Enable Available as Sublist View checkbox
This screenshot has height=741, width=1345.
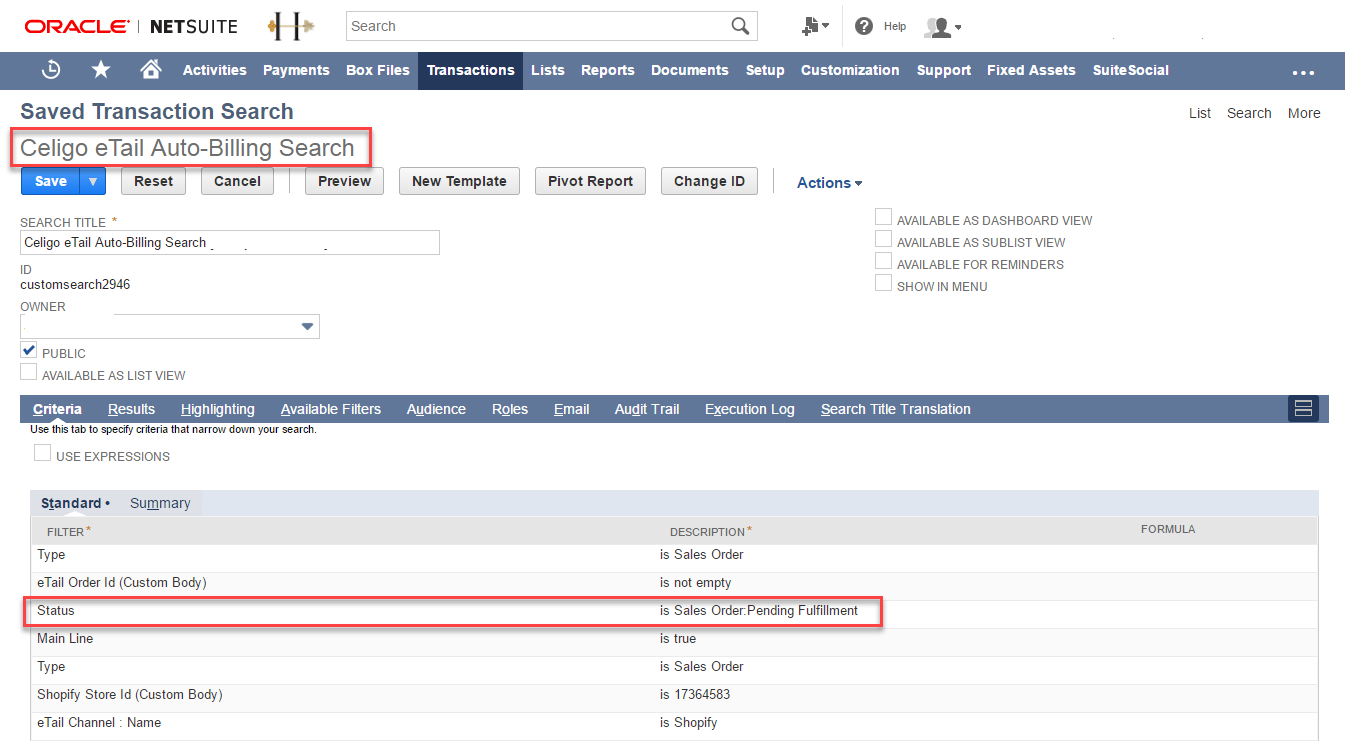[x=883, y=239]
